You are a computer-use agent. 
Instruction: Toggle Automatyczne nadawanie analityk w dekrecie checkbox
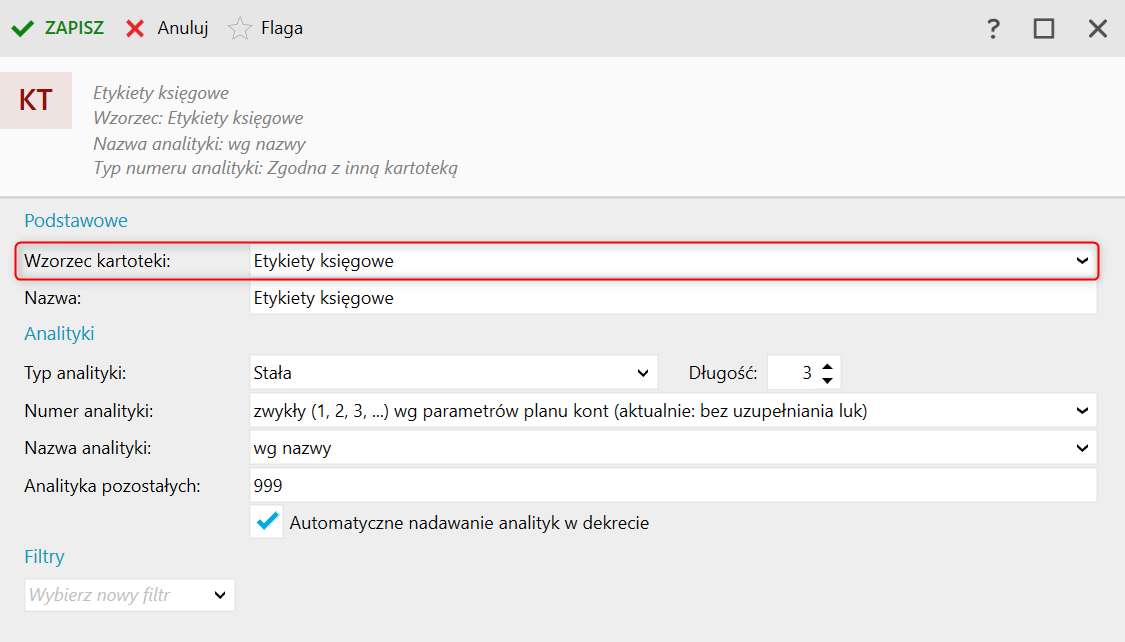(267, 522)
